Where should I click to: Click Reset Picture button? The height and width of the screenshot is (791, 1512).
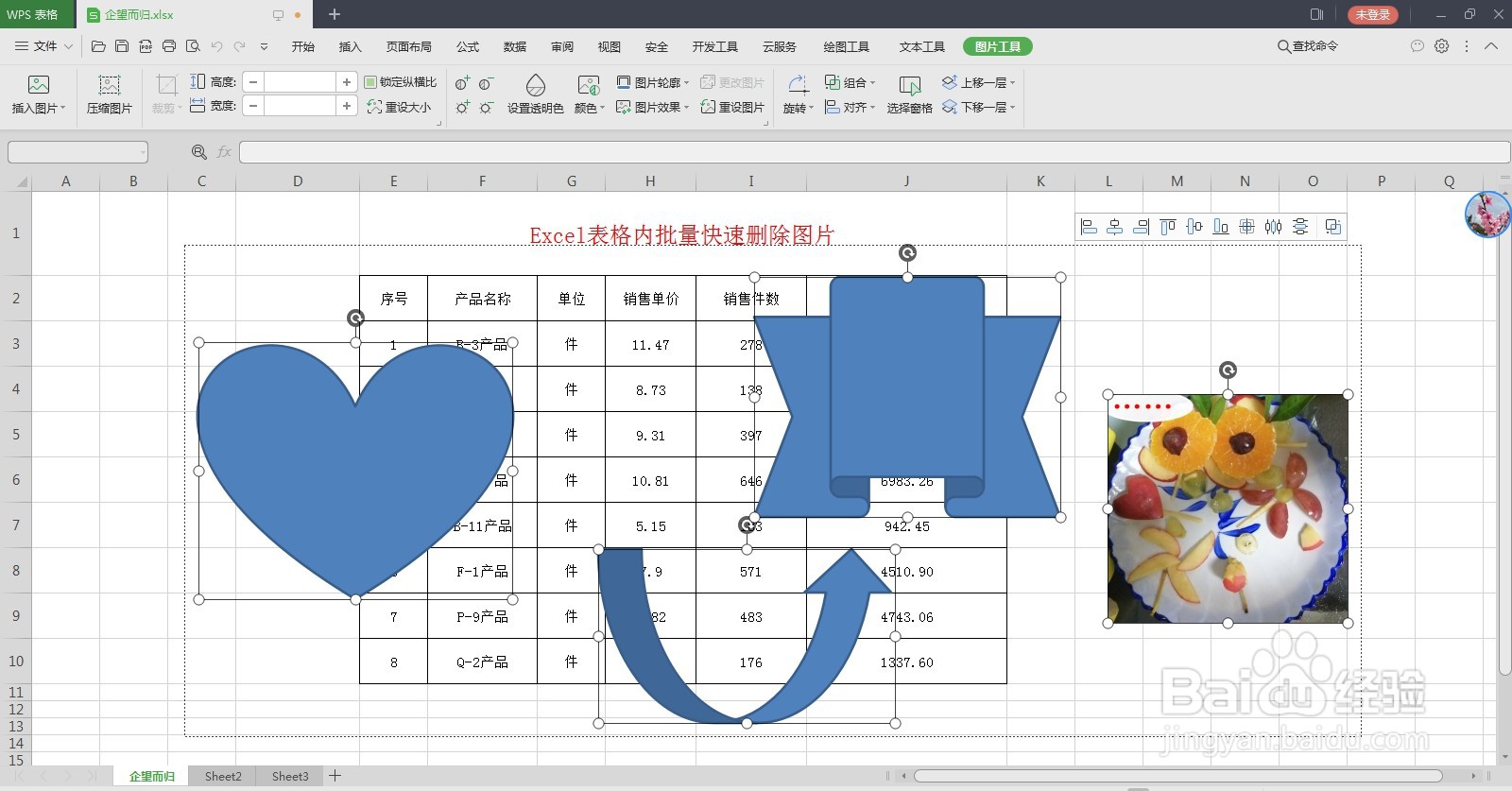732,108
